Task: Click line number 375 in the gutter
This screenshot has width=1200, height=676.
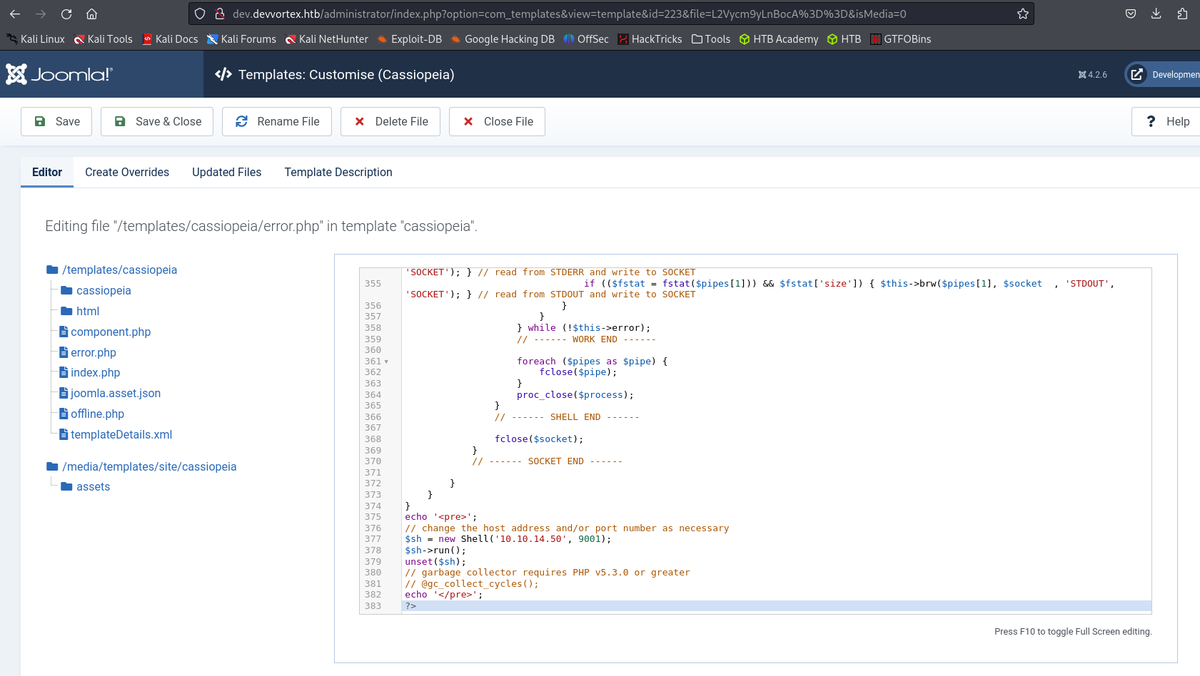Action: pyautogui.click(x=373, y=517)
